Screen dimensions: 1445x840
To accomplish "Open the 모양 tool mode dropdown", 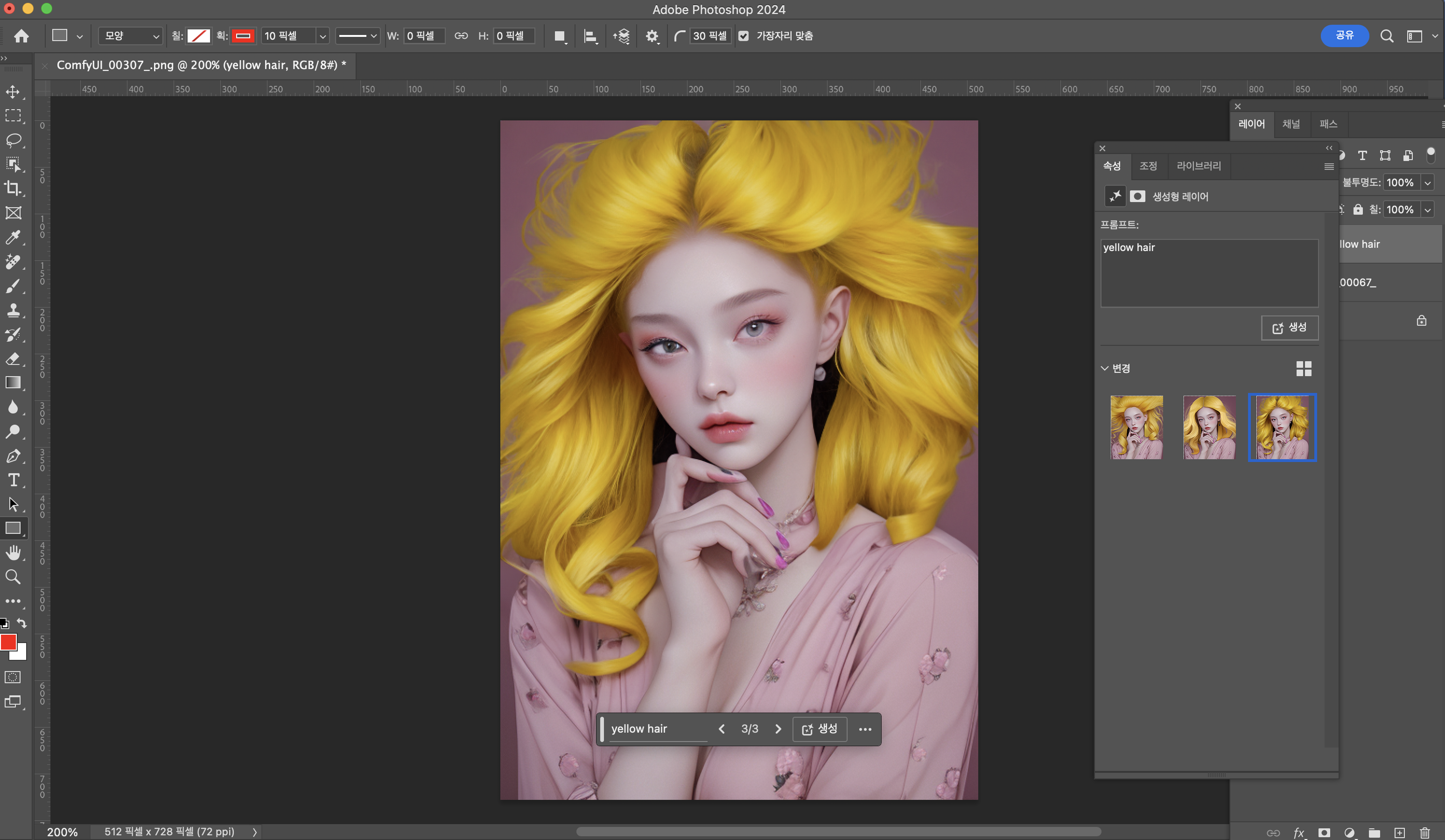I will 131,36.
